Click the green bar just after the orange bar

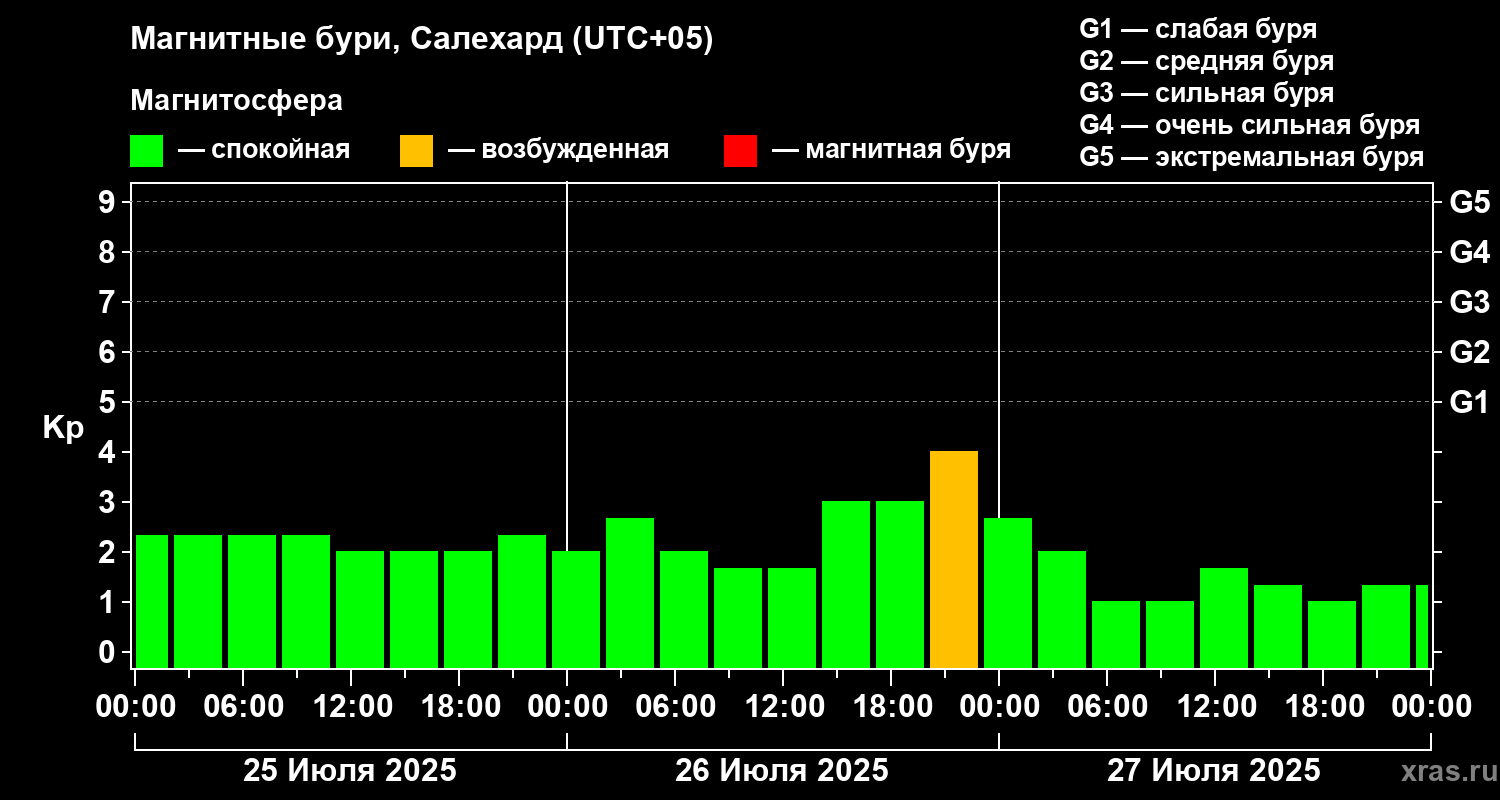(1008, 593)
